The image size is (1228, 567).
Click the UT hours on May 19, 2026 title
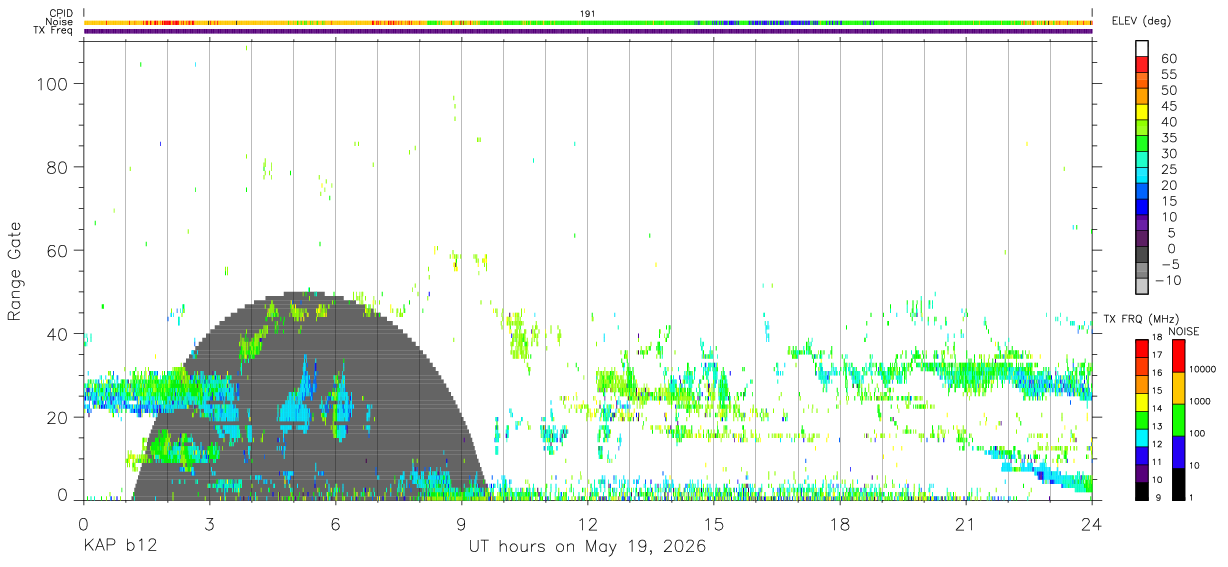(588, 547)
